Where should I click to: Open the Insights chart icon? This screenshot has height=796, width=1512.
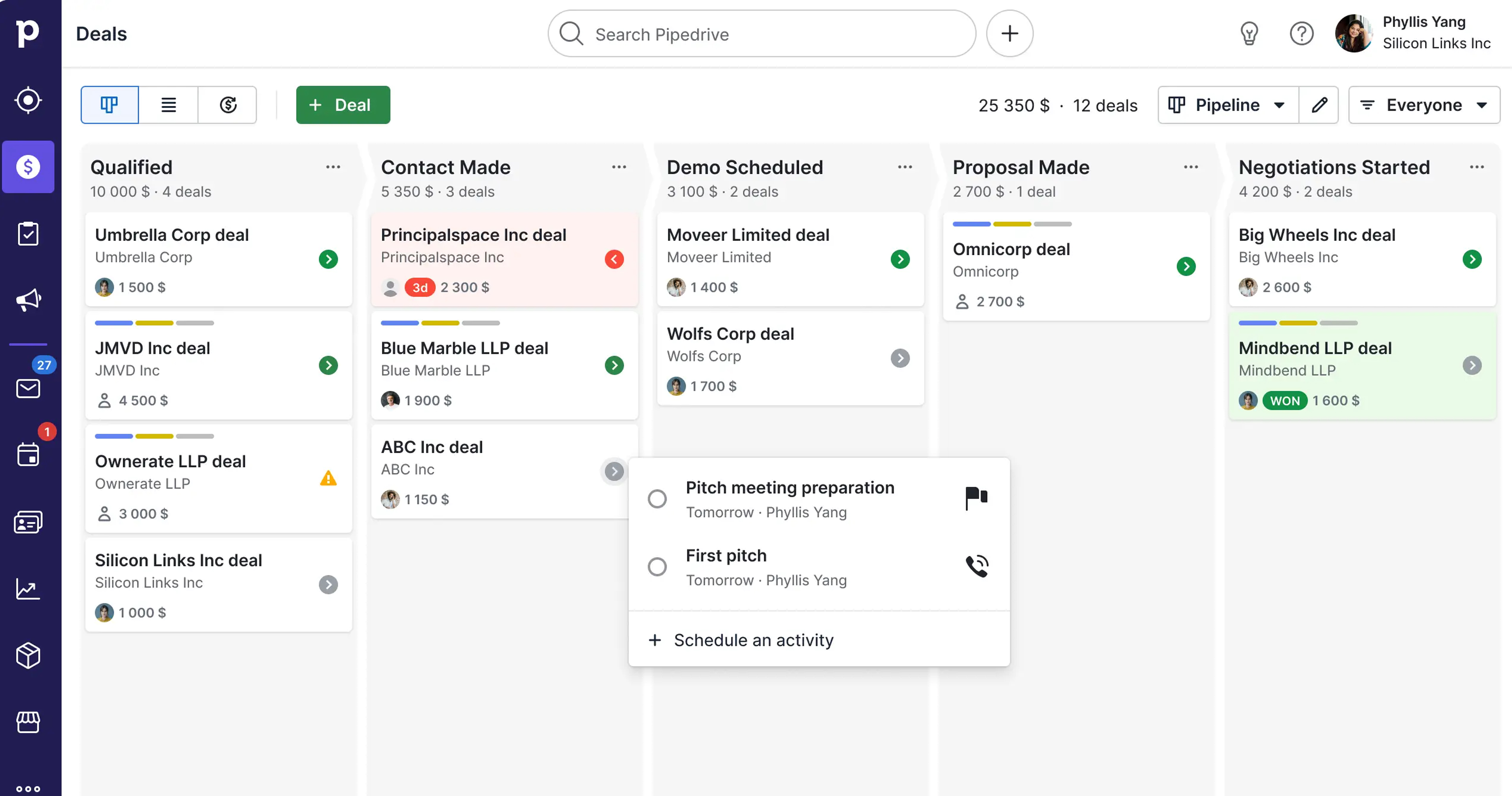(x=28, y=589)
